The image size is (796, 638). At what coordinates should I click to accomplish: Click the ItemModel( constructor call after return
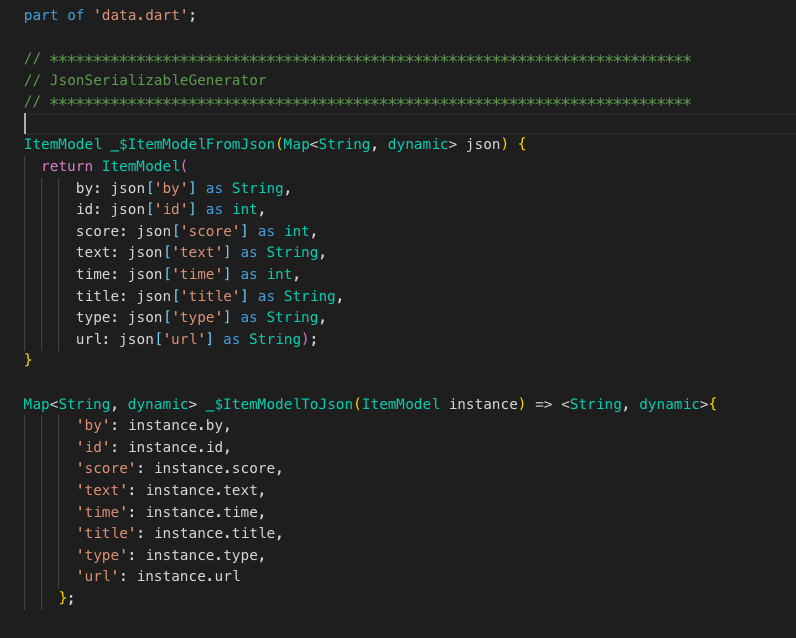click(x=144, y=166)
